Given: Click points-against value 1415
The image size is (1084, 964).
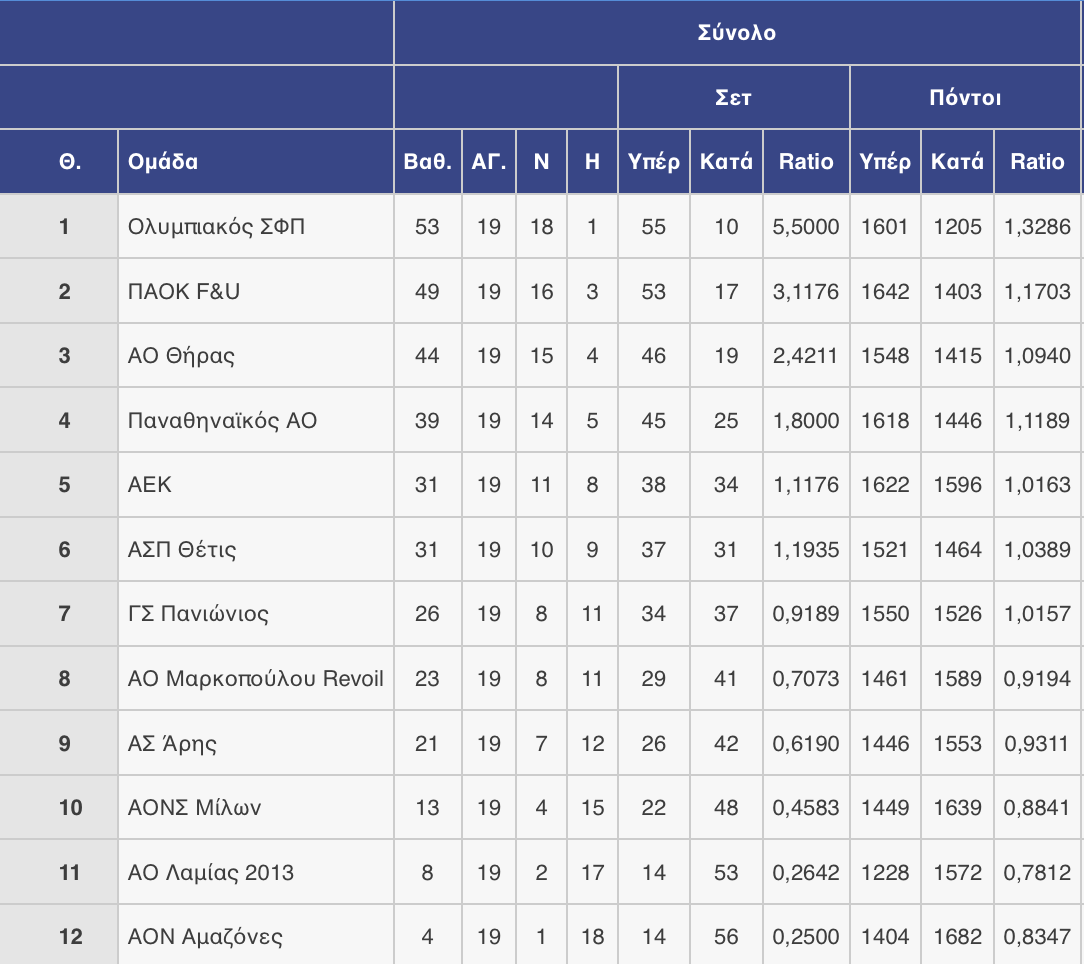Looking at the screenshot, I should click(957, 356).
